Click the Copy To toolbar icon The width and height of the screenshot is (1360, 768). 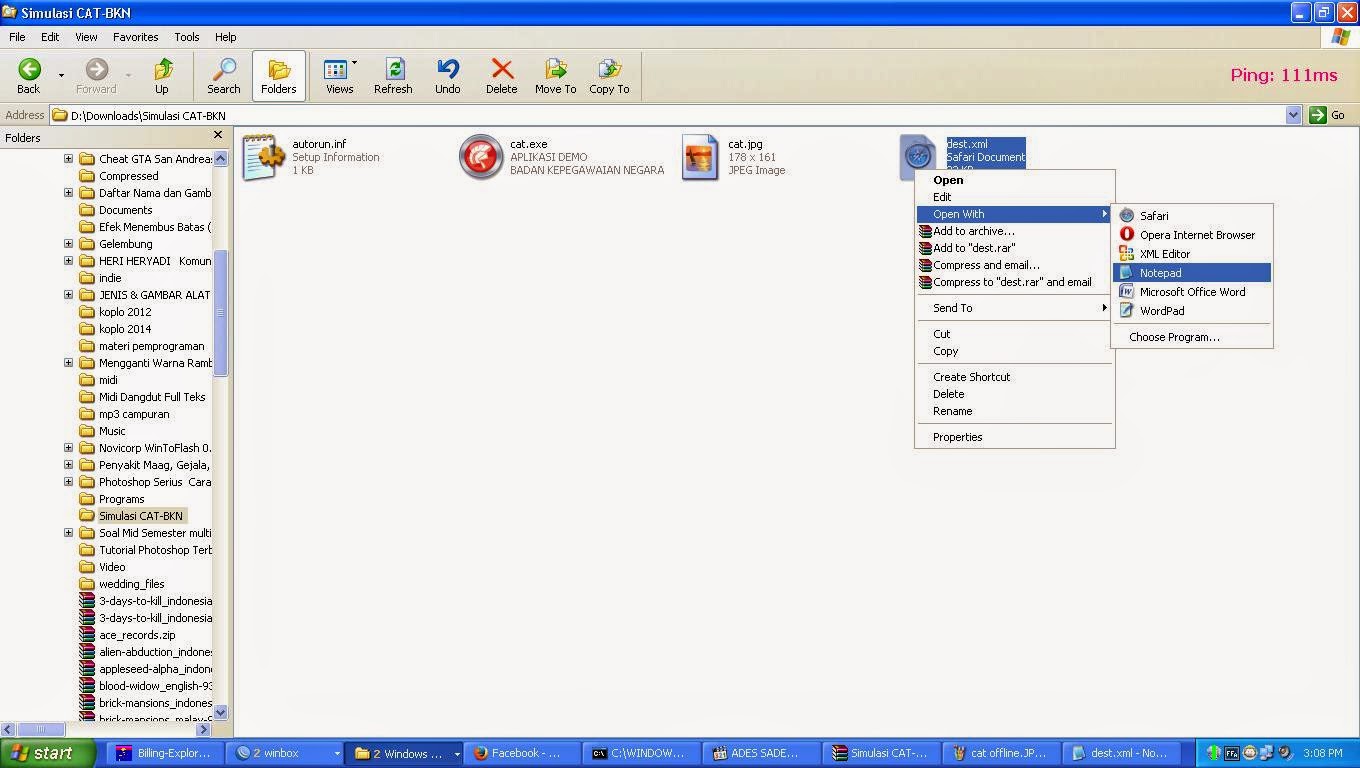(609, 76)
